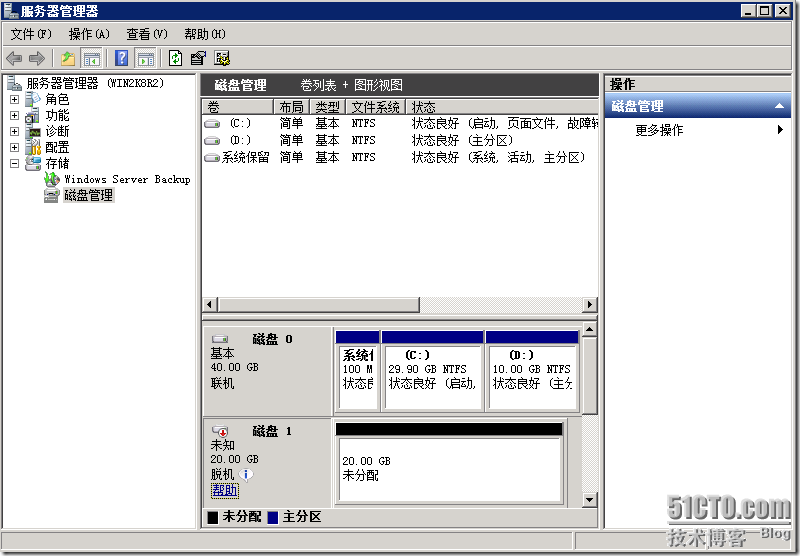Click the 磁盘 1 offline disk icon

click(220, 431)
